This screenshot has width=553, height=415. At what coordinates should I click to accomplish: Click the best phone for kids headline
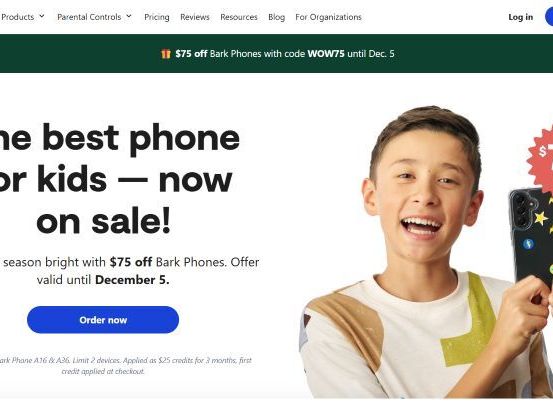[x=118, y=179]
